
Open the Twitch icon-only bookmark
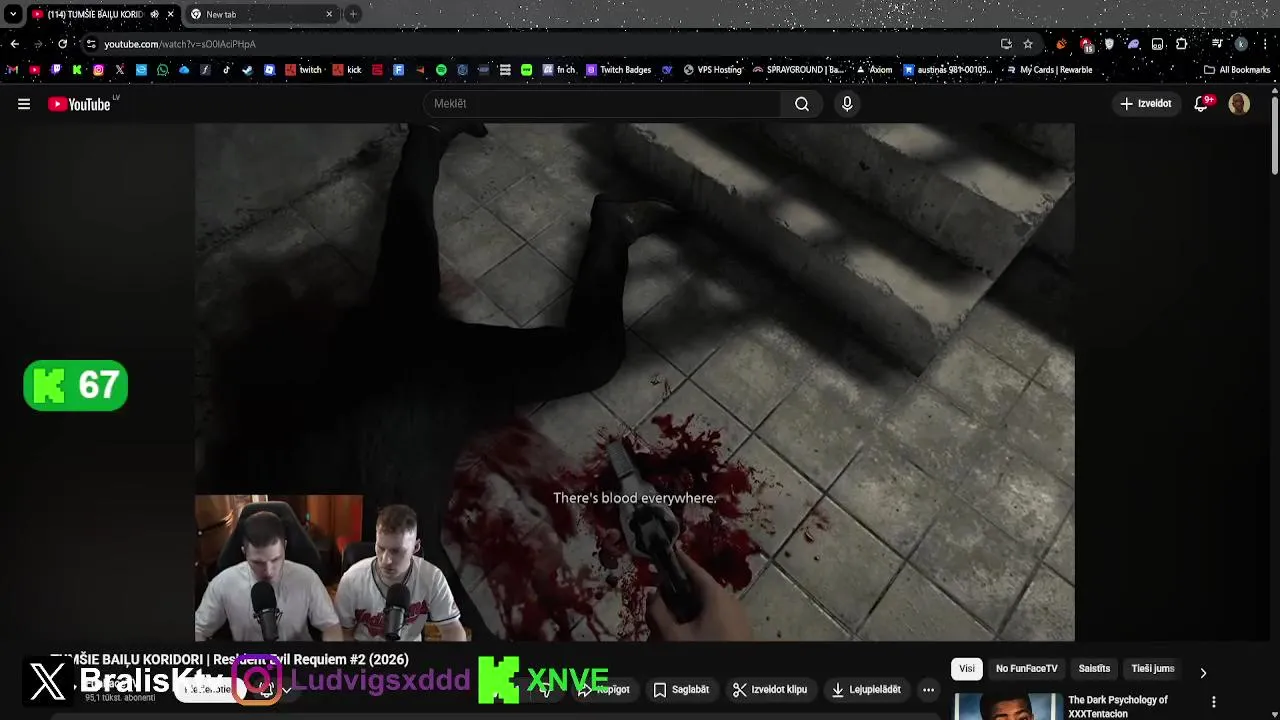[56, 70]
